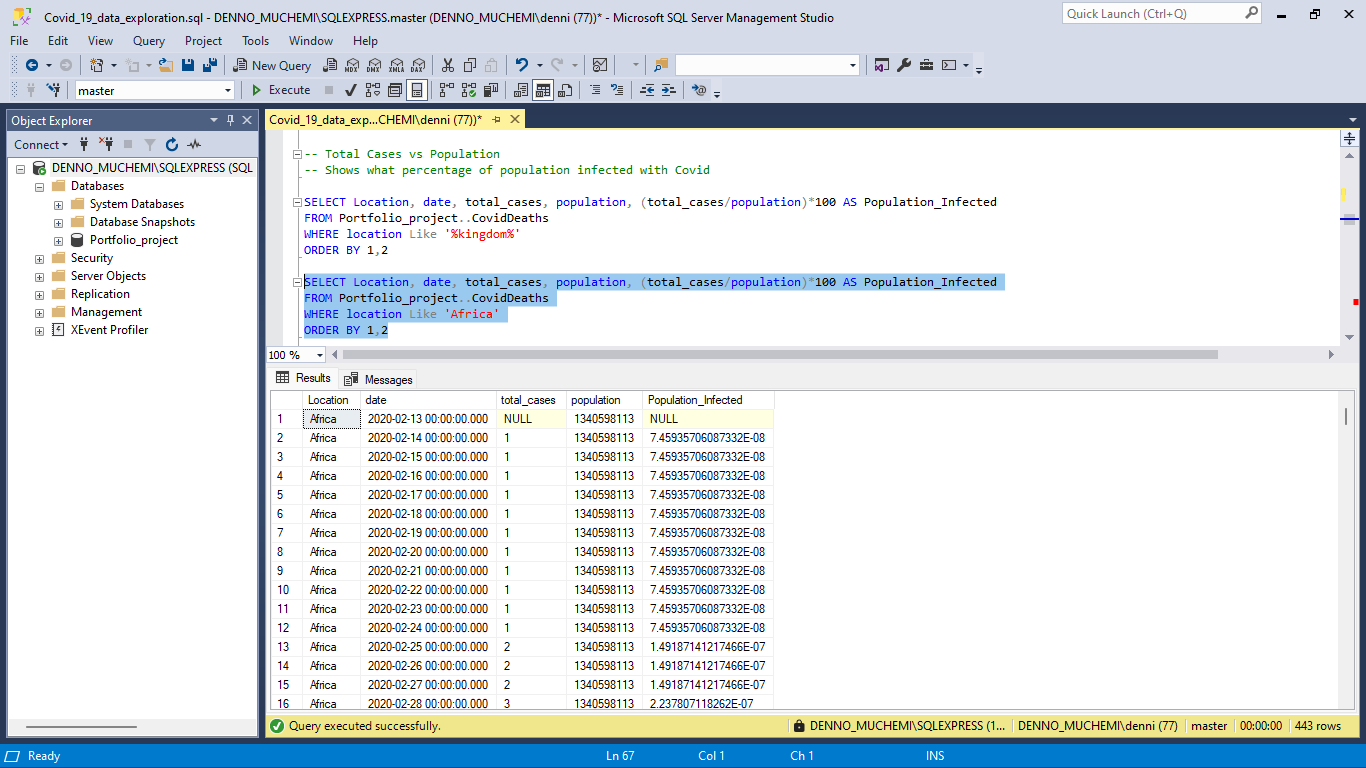Toggle Include Client Statistics
The image size is (1366, 768).
click(x=490, y=90)
